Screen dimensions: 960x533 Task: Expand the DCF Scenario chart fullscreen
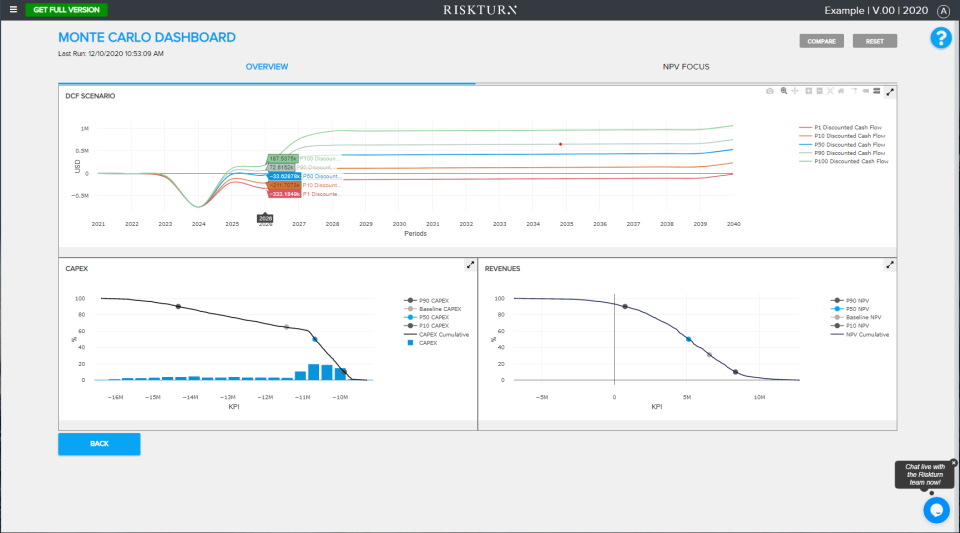click(890, 92)
